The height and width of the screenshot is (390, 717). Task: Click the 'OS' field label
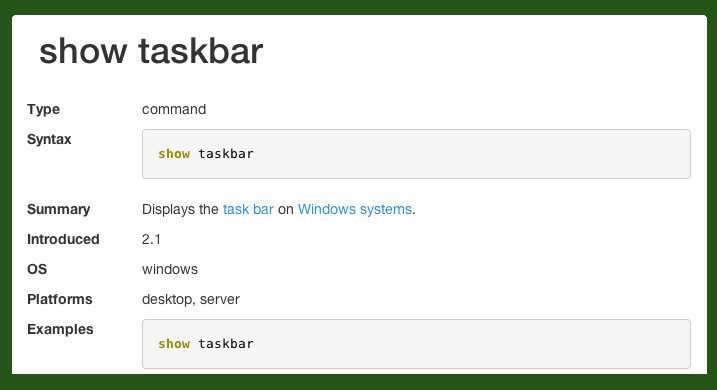click(37, 269)
